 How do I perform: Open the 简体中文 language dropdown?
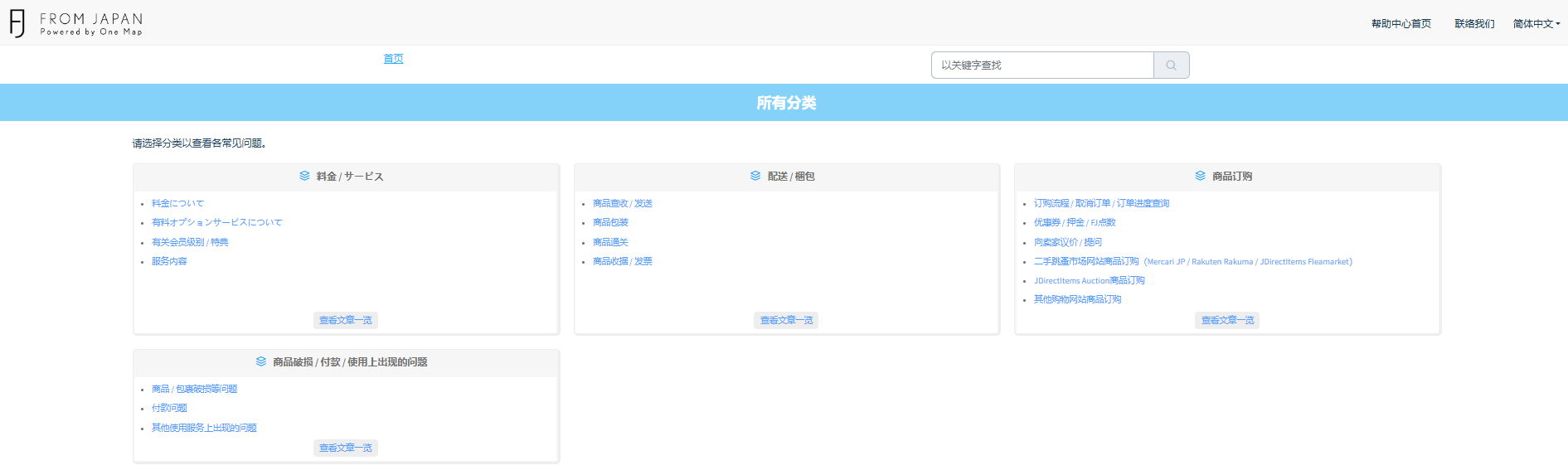coord(1536,24)
